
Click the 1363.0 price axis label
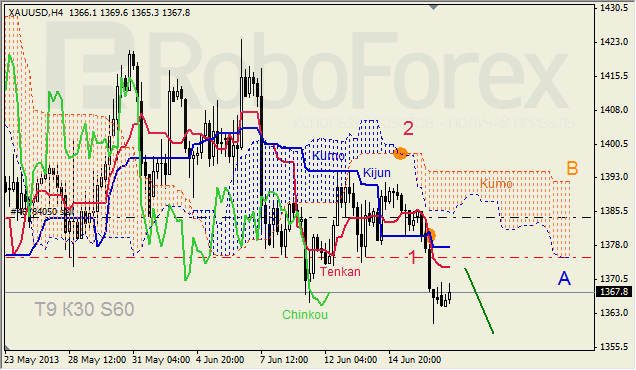point(614,313)
